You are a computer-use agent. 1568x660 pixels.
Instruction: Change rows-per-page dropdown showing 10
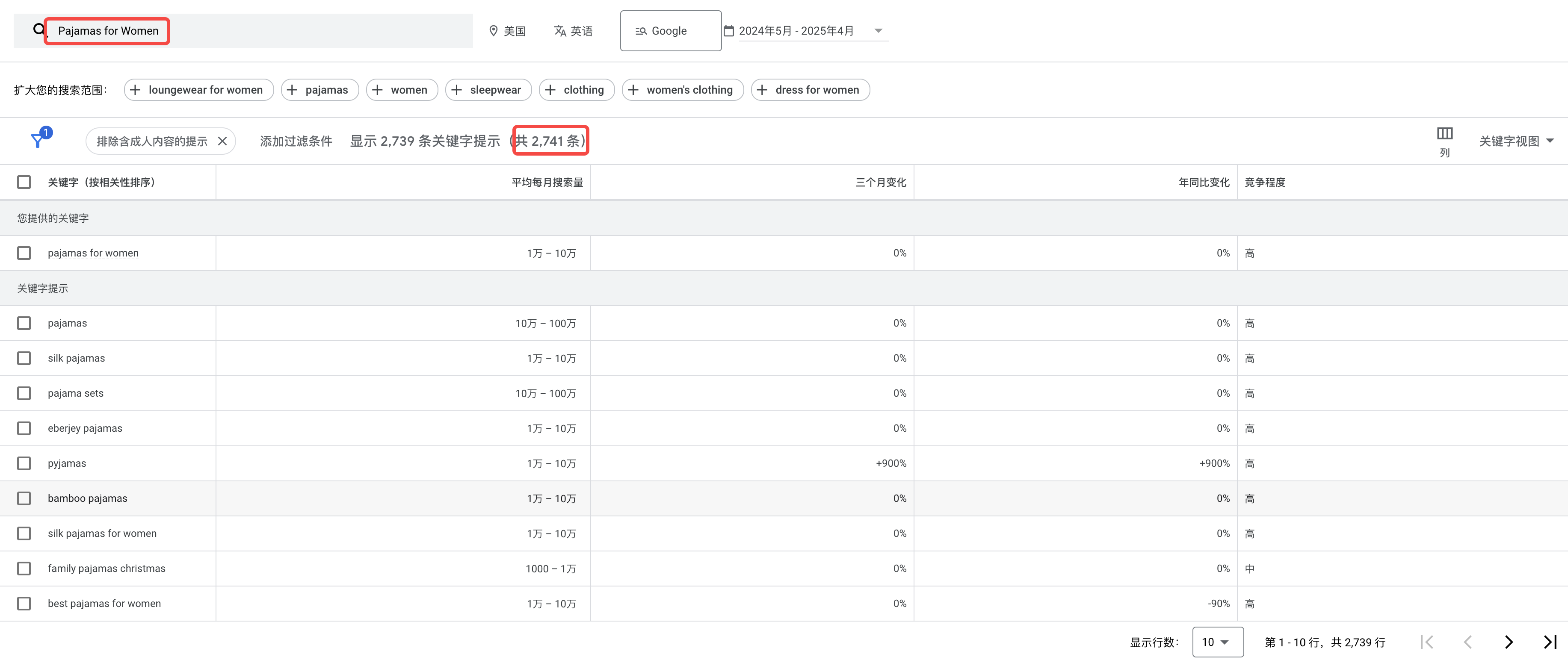click(x=1217, y=642)
